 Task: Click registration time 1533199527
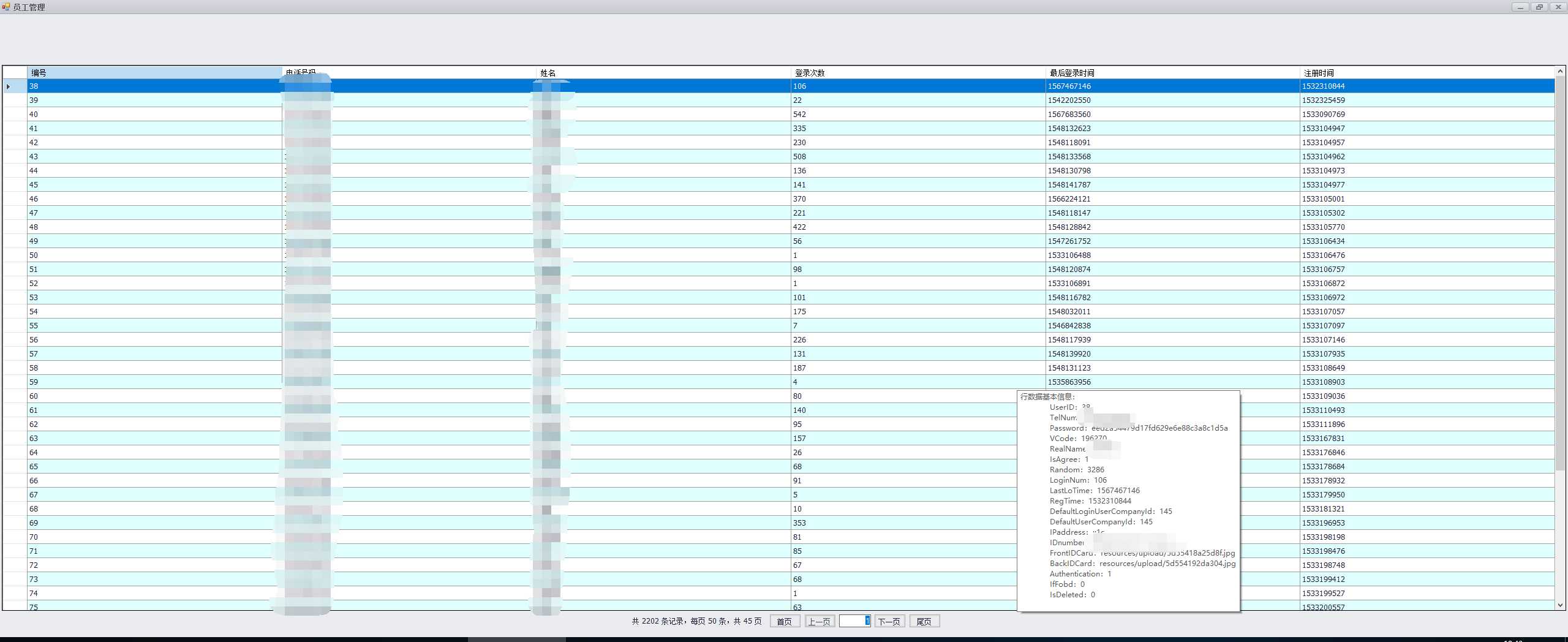coord(1427,593)
